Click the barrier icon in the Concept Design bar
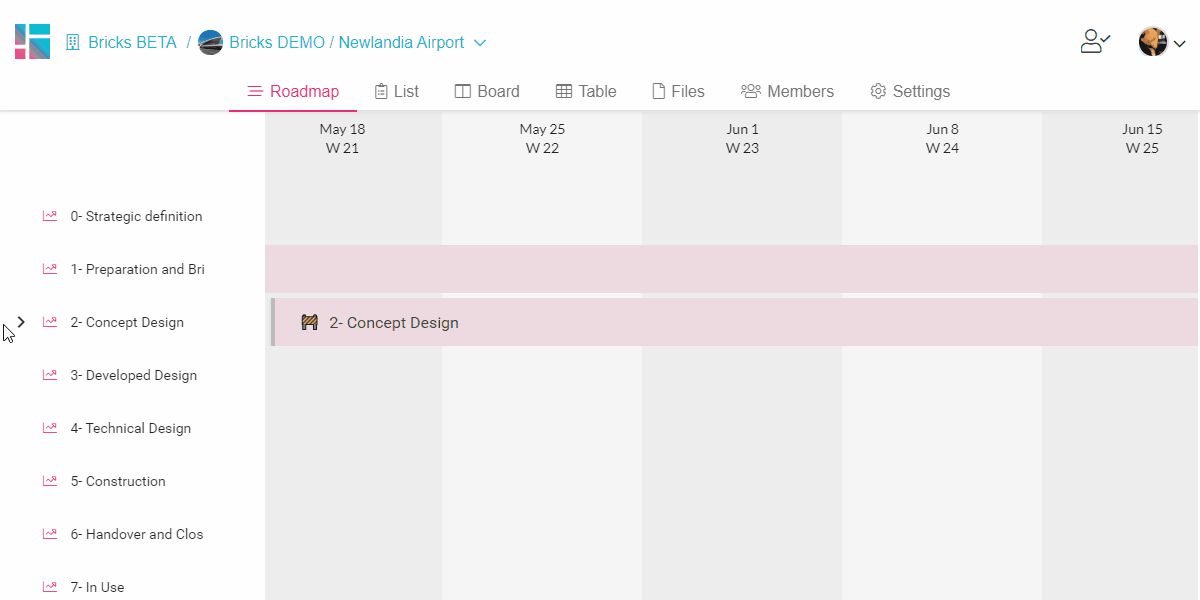The image size is (1200, 600). tap(310, 322)
